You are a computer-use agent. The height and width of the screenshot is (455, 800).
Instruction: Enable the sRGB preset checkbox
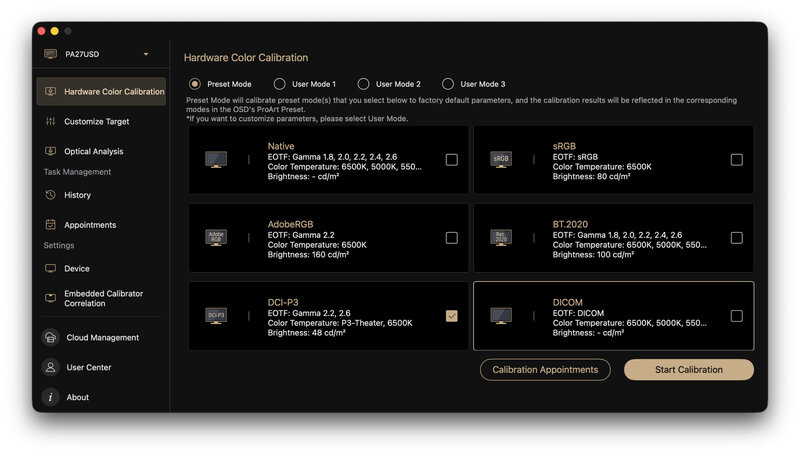click(x=737, y=160)
